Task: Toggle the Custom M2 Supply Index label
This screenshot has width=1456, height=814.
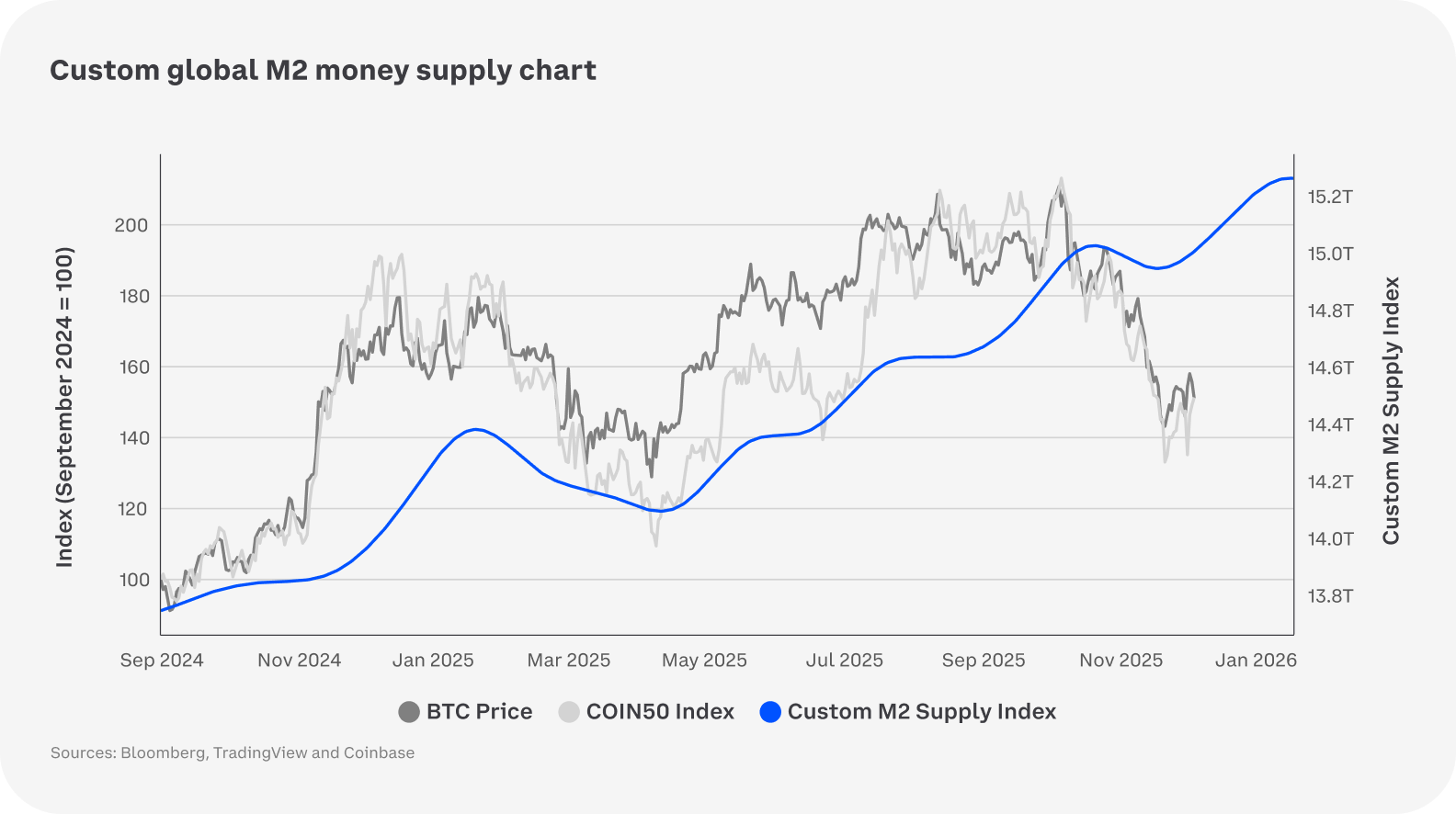Action: (922, 712)
